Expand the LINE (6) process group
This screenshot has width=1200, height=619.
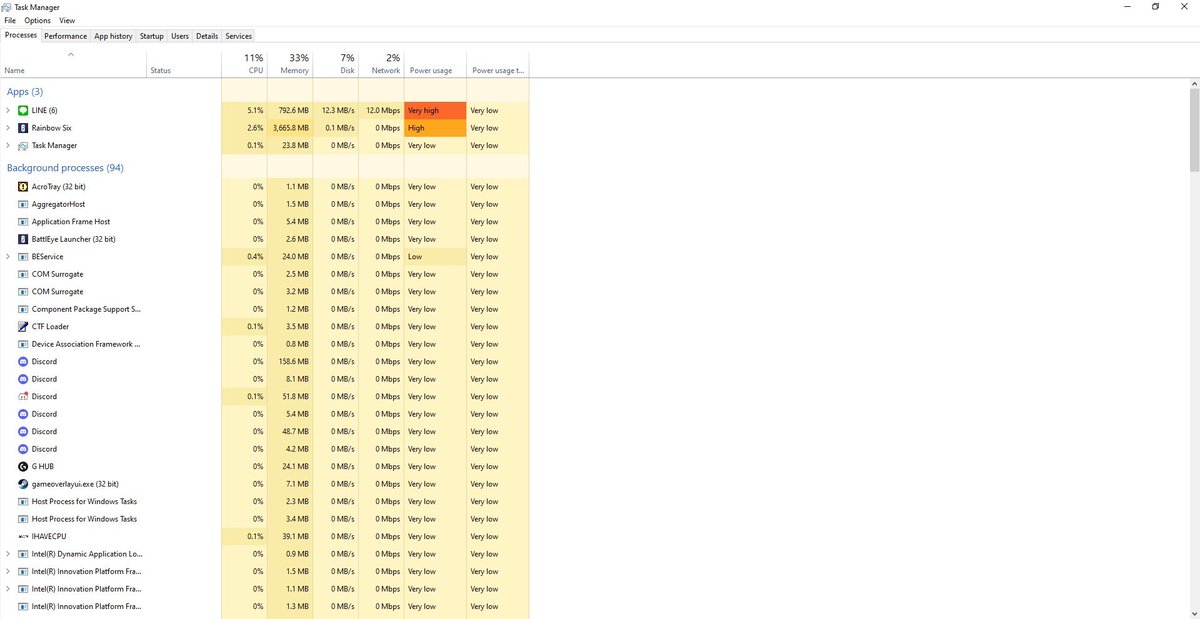[8, 110]
